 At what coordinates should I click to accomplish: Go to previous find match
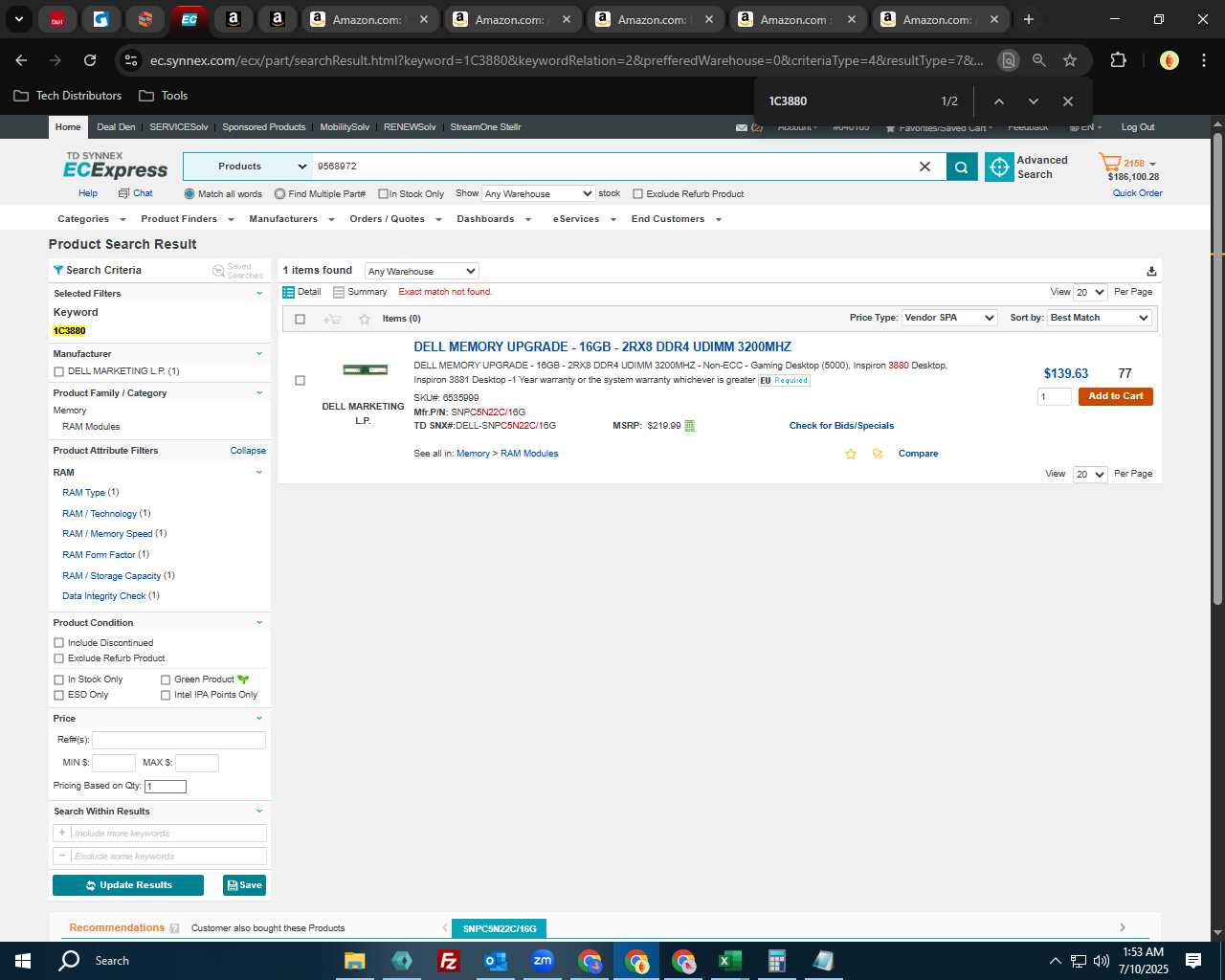pos(998,101)
